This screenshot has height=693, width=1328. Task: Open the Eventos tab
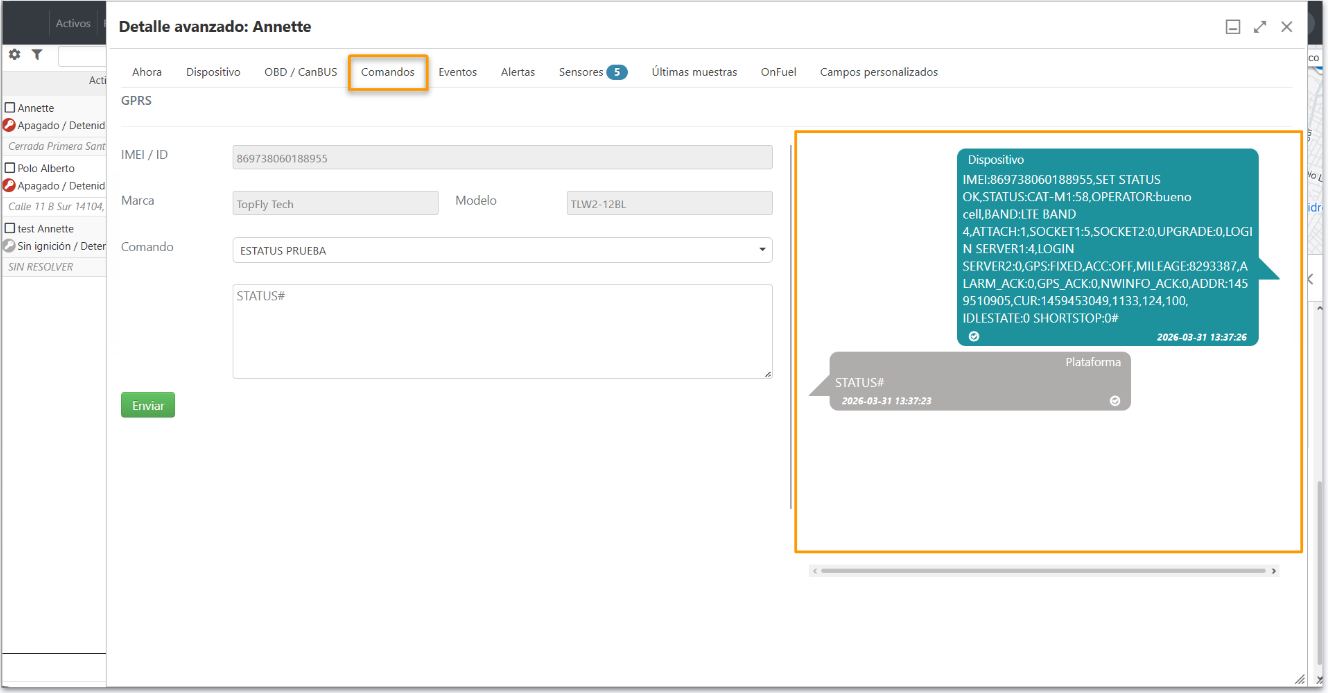(x=458, y=72)
